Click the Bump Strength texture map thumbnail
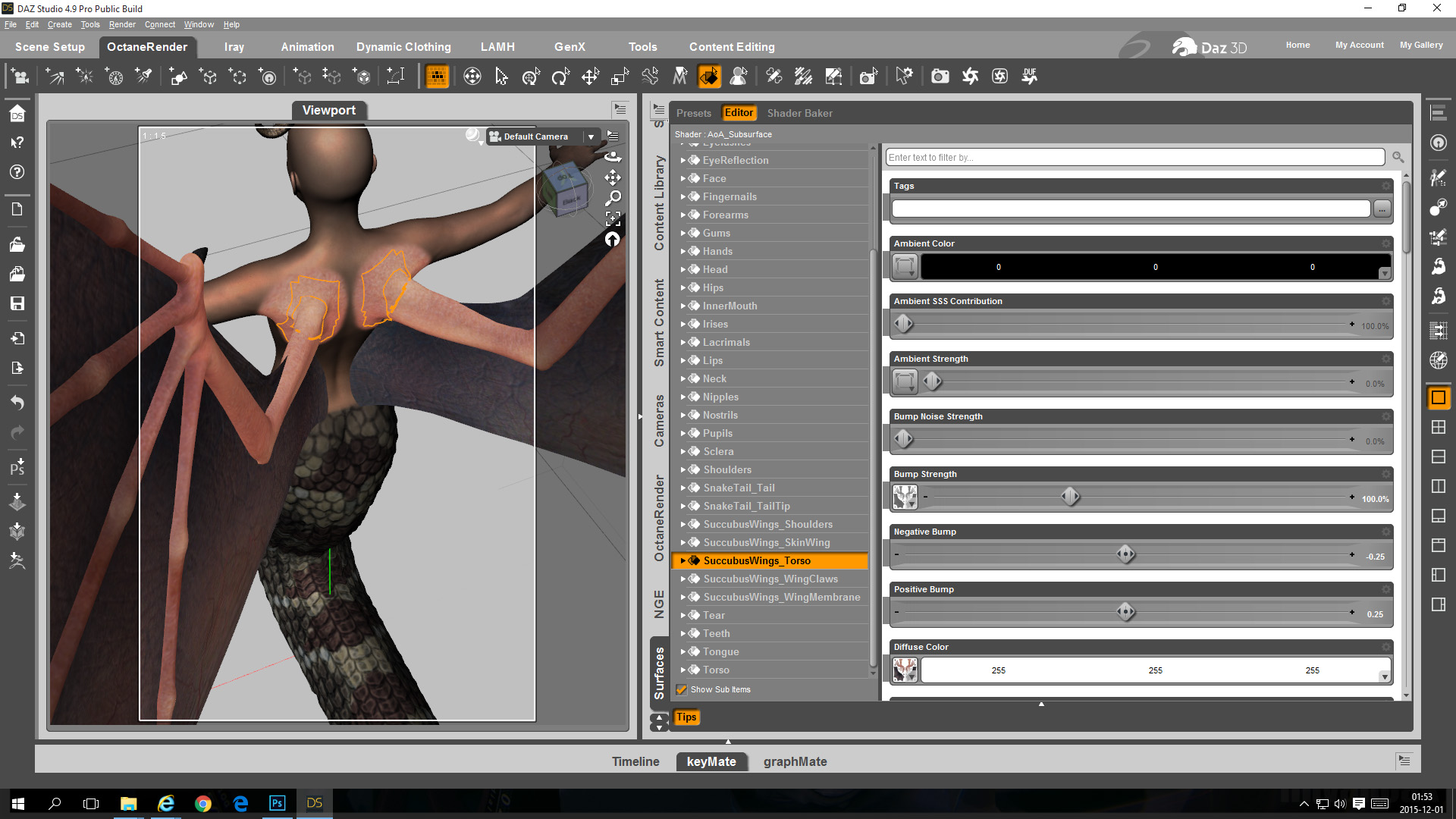This screenshot has width=1456, height=819. click(905, 497)
